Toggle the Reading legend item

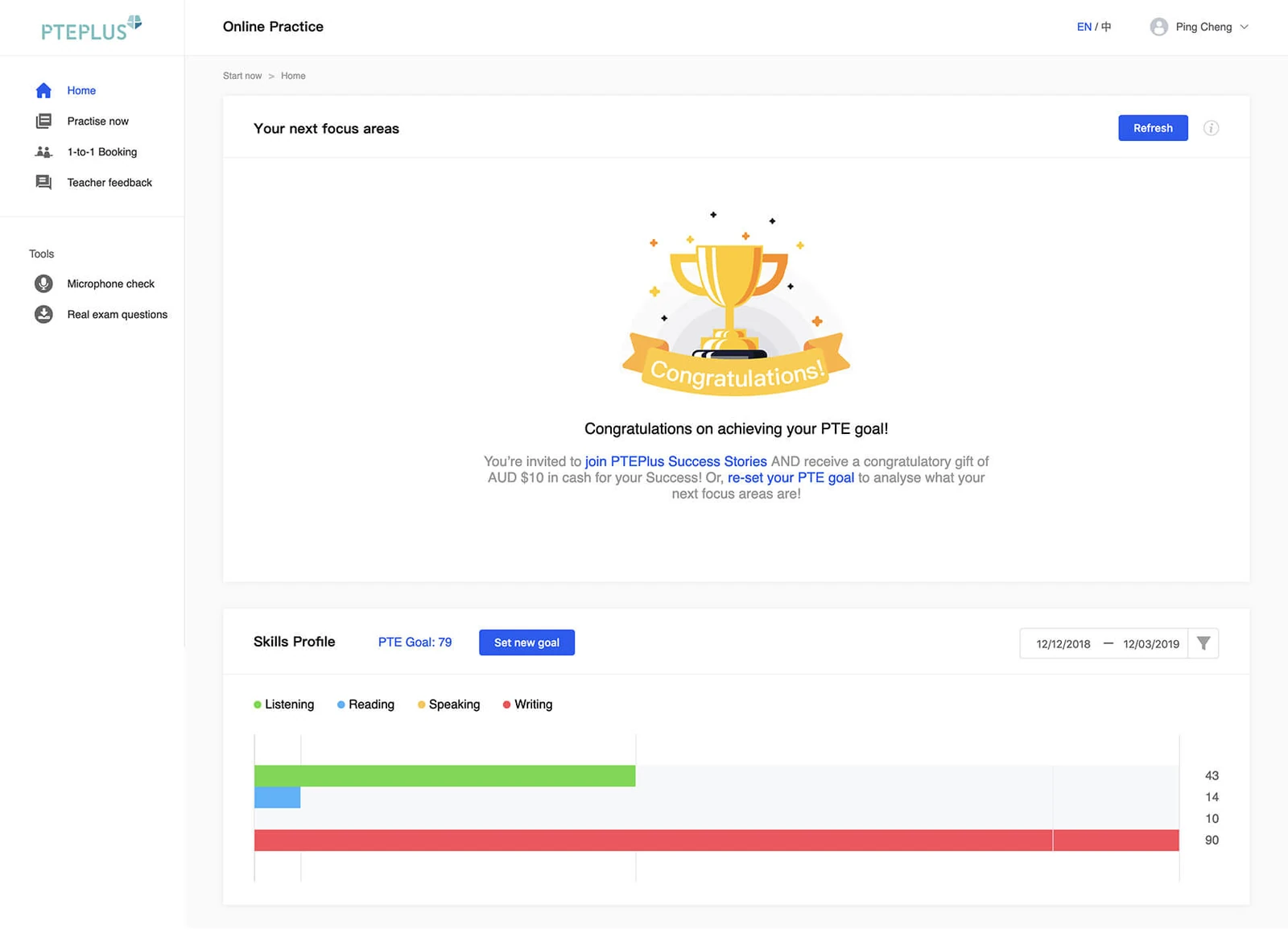365,705
